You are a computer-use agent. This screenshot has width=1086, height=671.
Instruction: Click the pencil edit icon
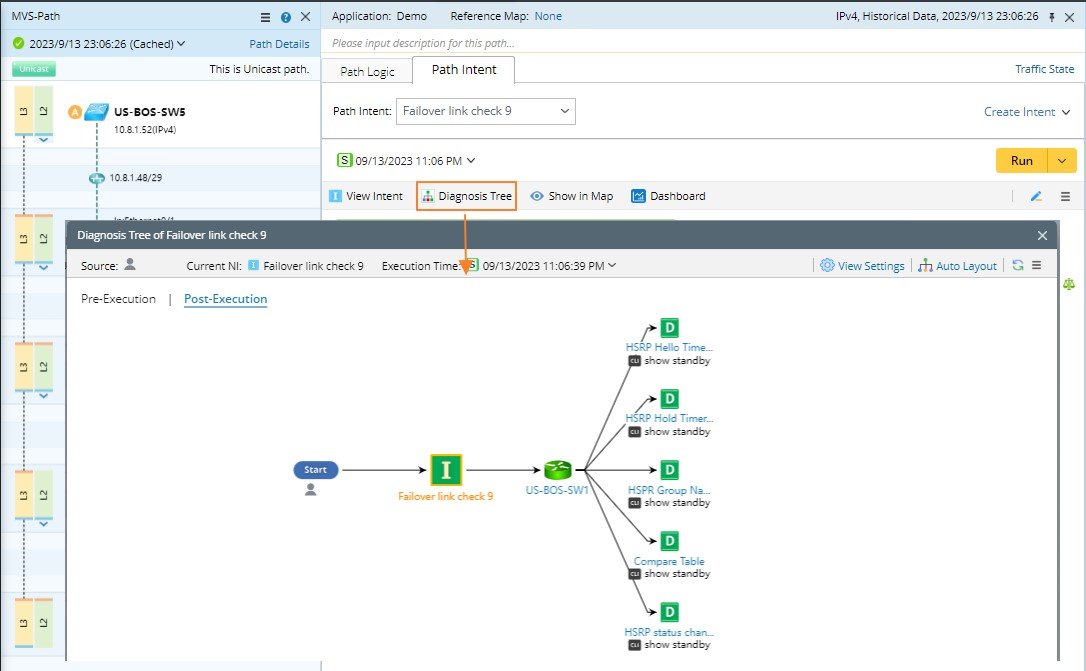tap(1036, 197)
